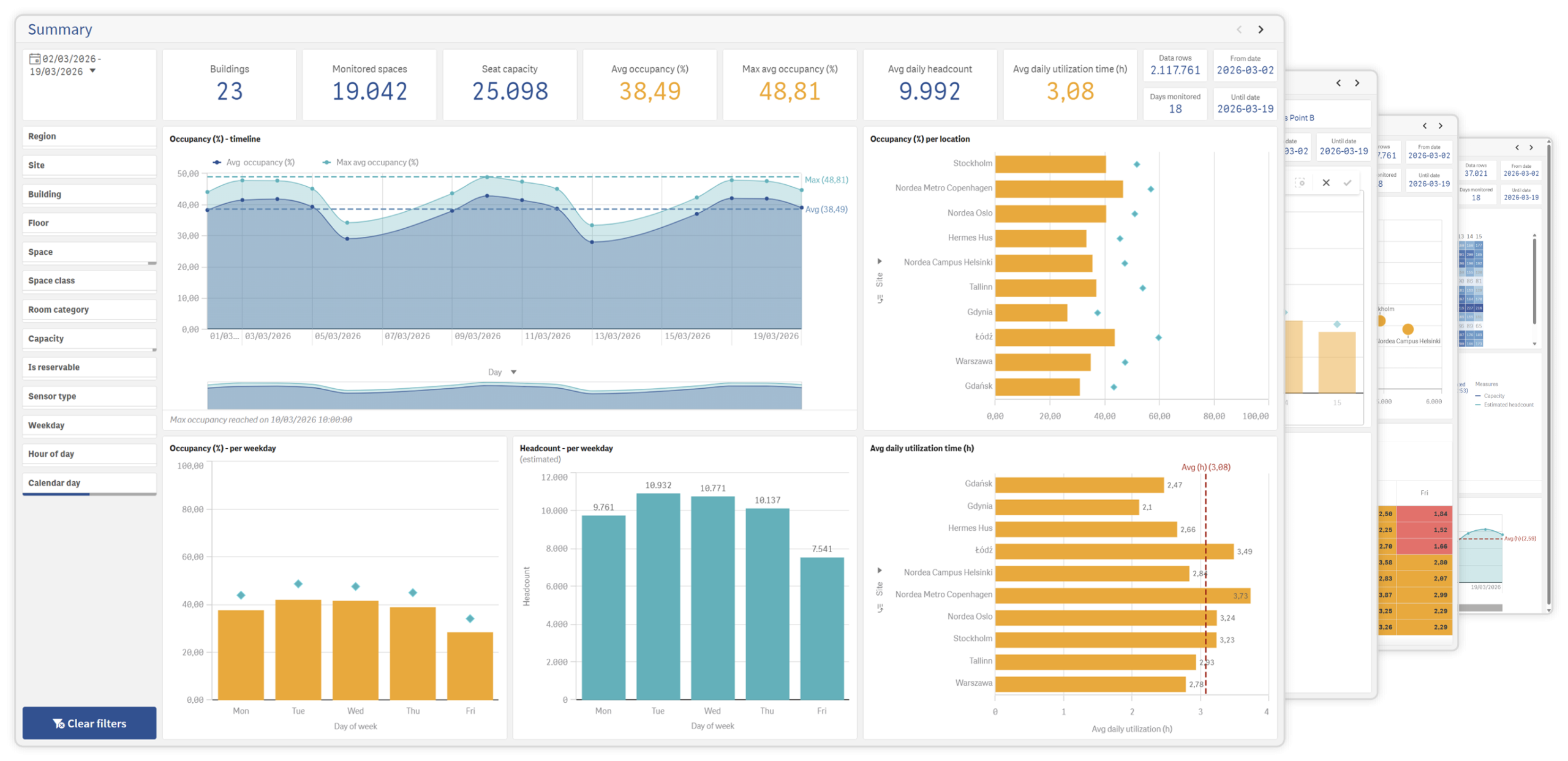The height and width of the screenshot is (761, 1568).
Task: Click the Monitored spaces 19.042 KPI
Action: pos(369,84)
